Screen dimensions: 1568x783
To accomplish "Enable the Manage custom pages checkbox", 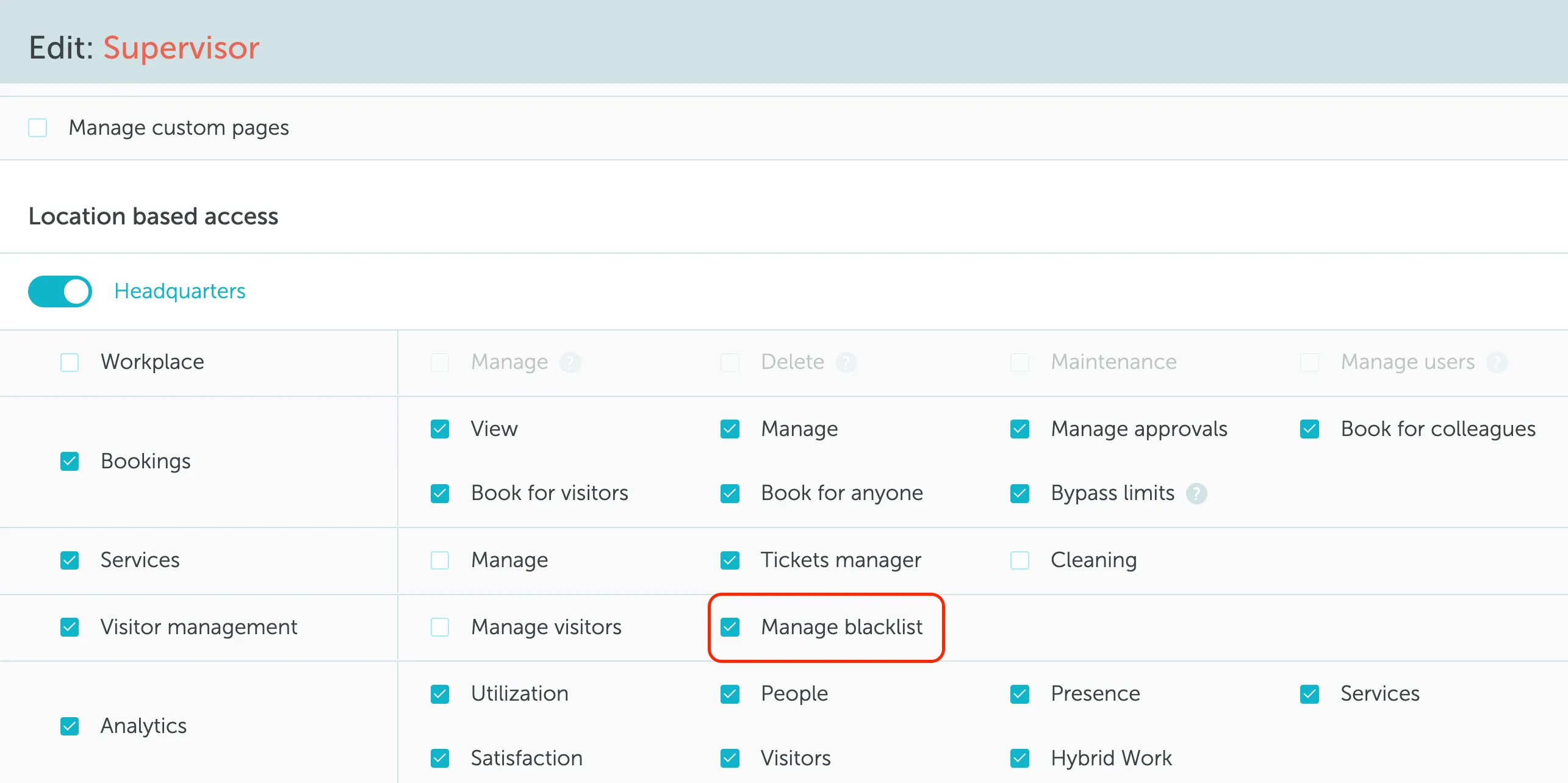I will click(38, 128).
